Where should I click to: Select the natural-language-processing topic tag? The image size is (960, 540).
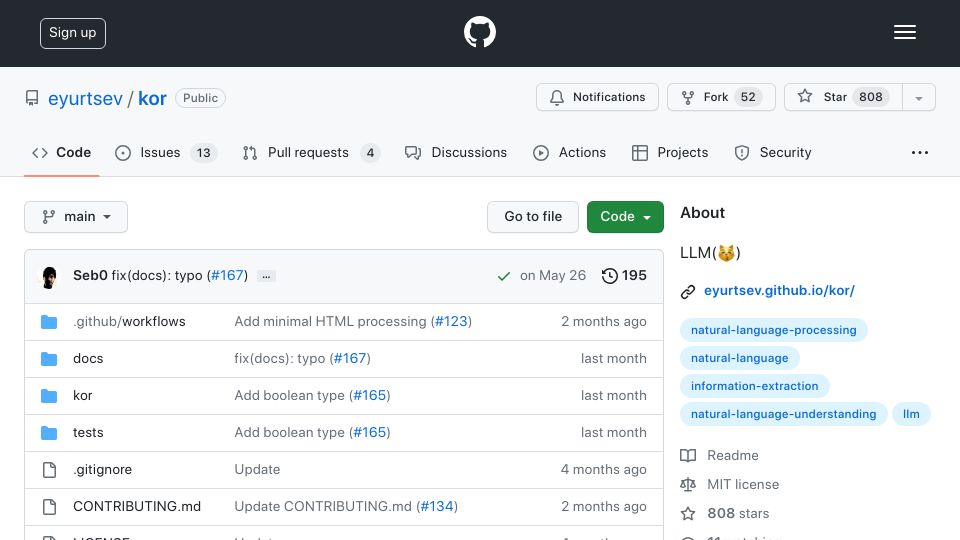773,330
